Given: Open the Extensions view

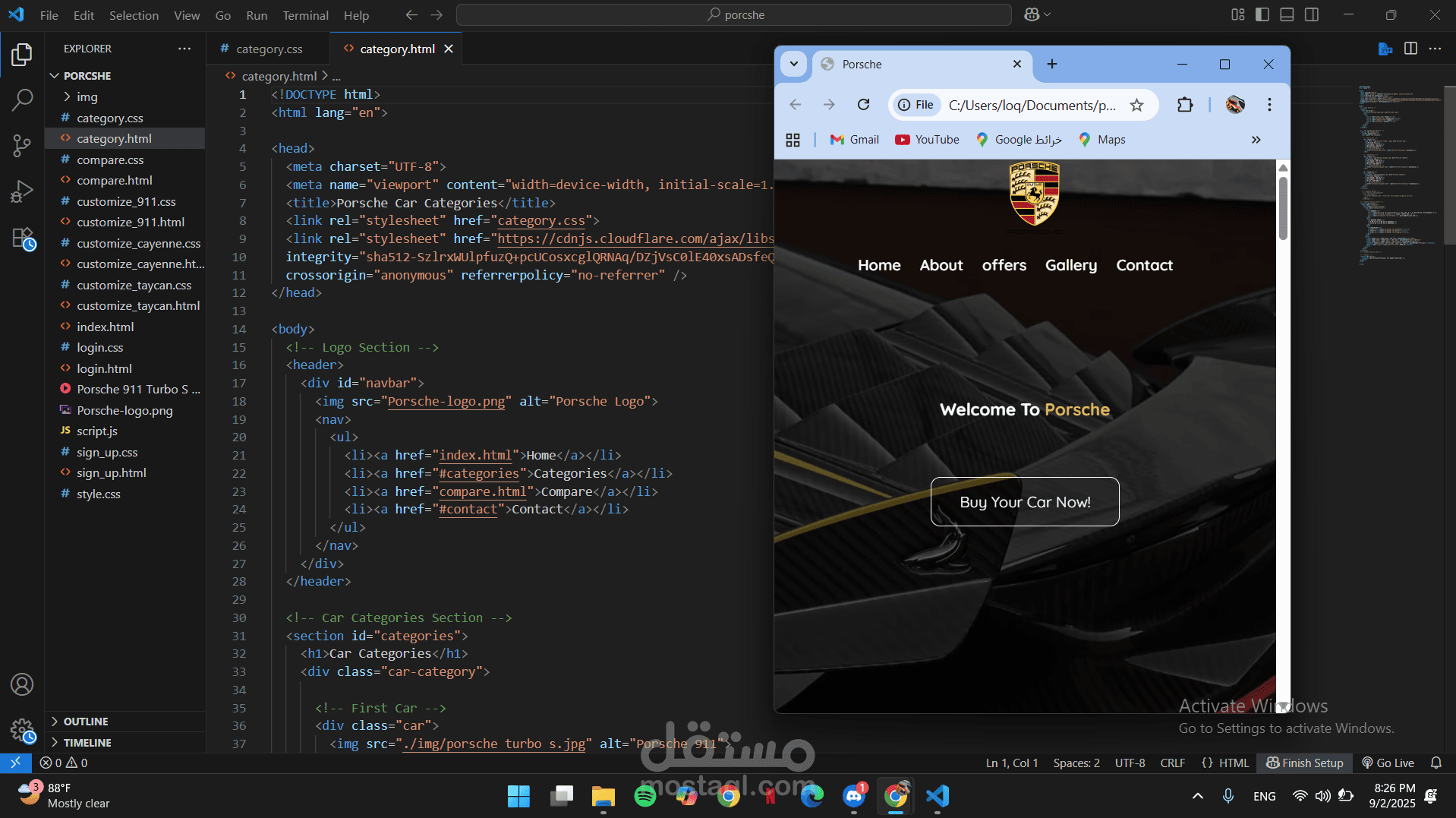Looking at the screenshot, I should click(22, 238).
